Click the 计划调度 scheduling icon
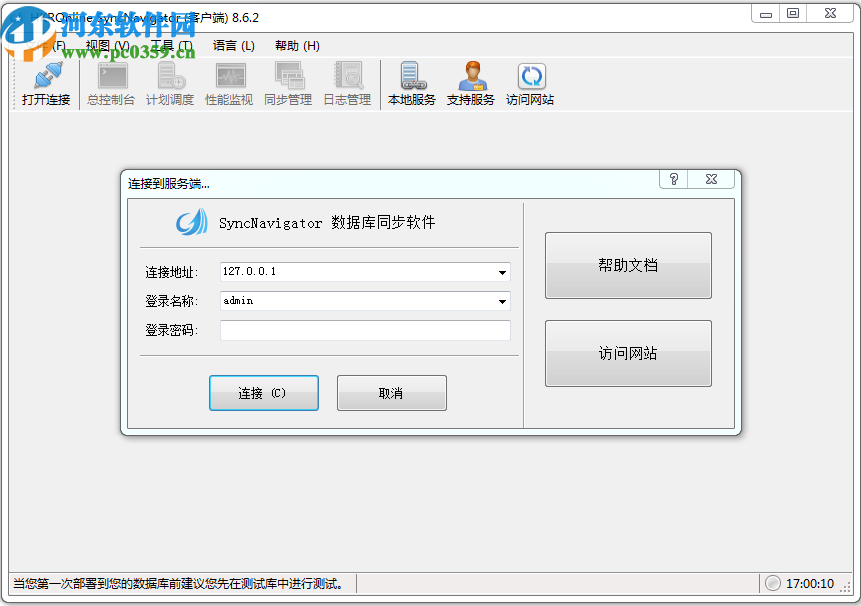The image size is (861, 606). coord(170,82)
